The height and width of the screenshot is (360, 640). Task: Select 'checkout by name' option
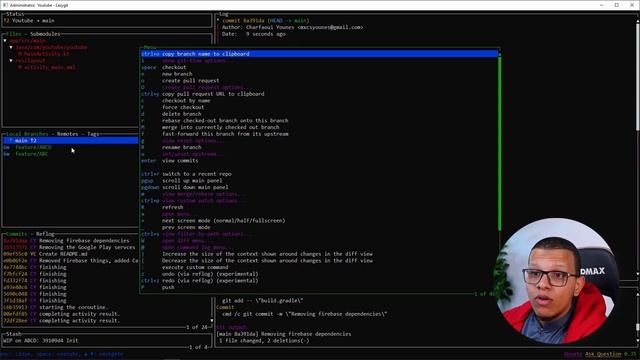[186, 100]
